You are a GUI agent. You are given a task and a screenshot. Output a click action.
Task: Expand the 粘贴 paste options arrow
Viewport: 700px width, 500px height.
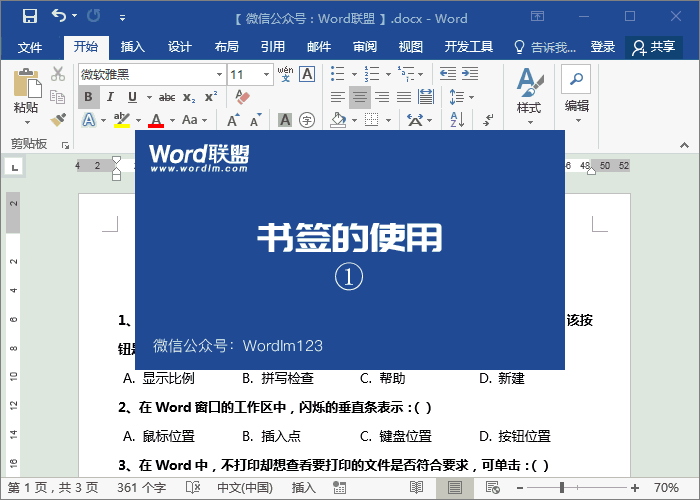click(27, 122)
